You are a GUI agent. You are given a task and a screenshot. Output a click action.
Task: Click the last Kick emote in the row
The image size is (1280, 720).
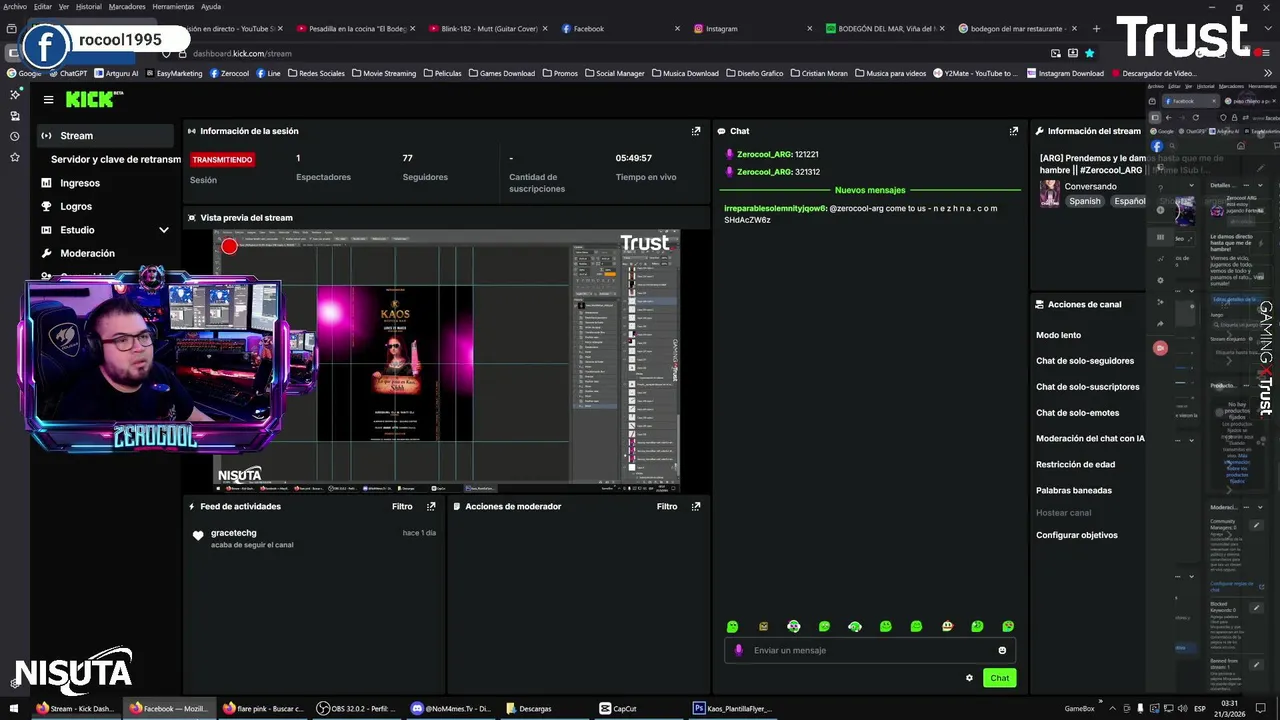pyautogui.click(x=1008, y=626)
